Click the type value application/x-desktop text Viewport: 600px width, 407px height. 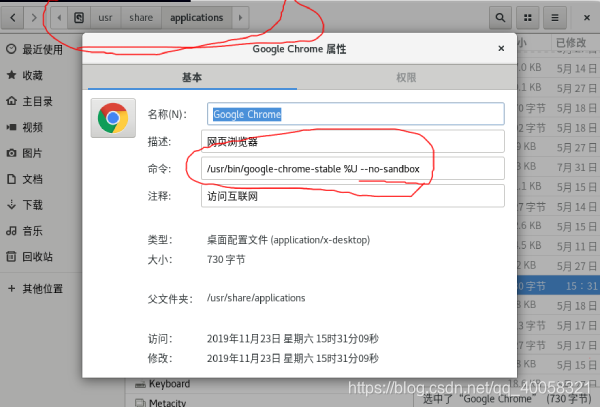[321, 240]
